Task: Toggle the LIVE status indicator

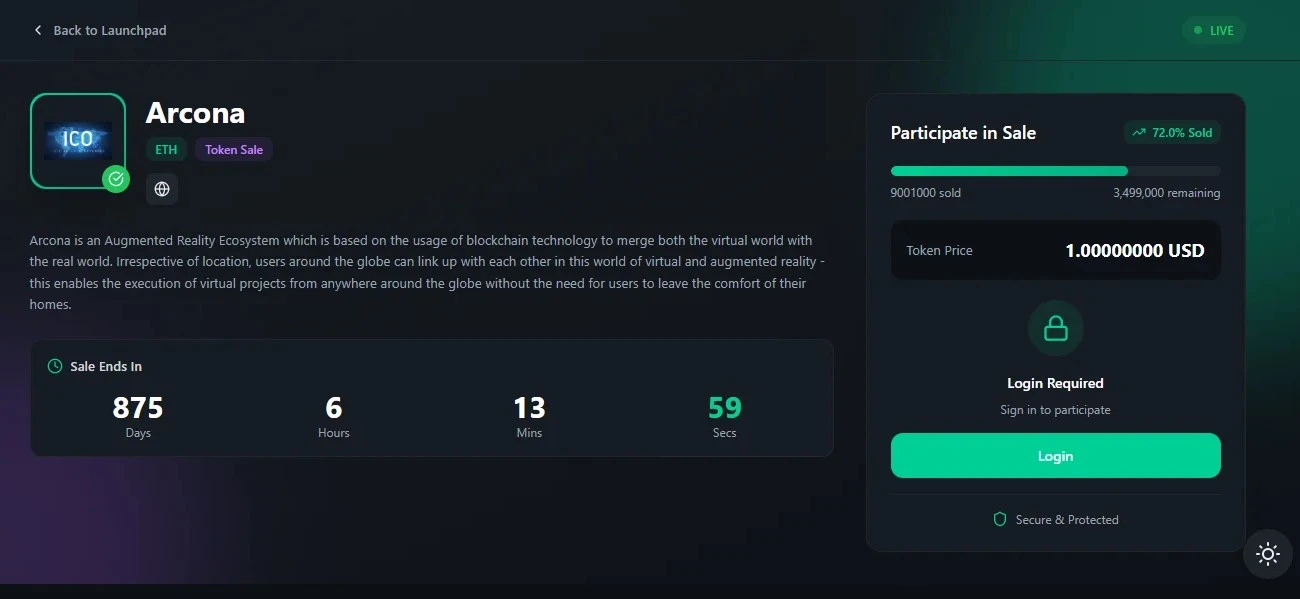Action: point(1213,30)
